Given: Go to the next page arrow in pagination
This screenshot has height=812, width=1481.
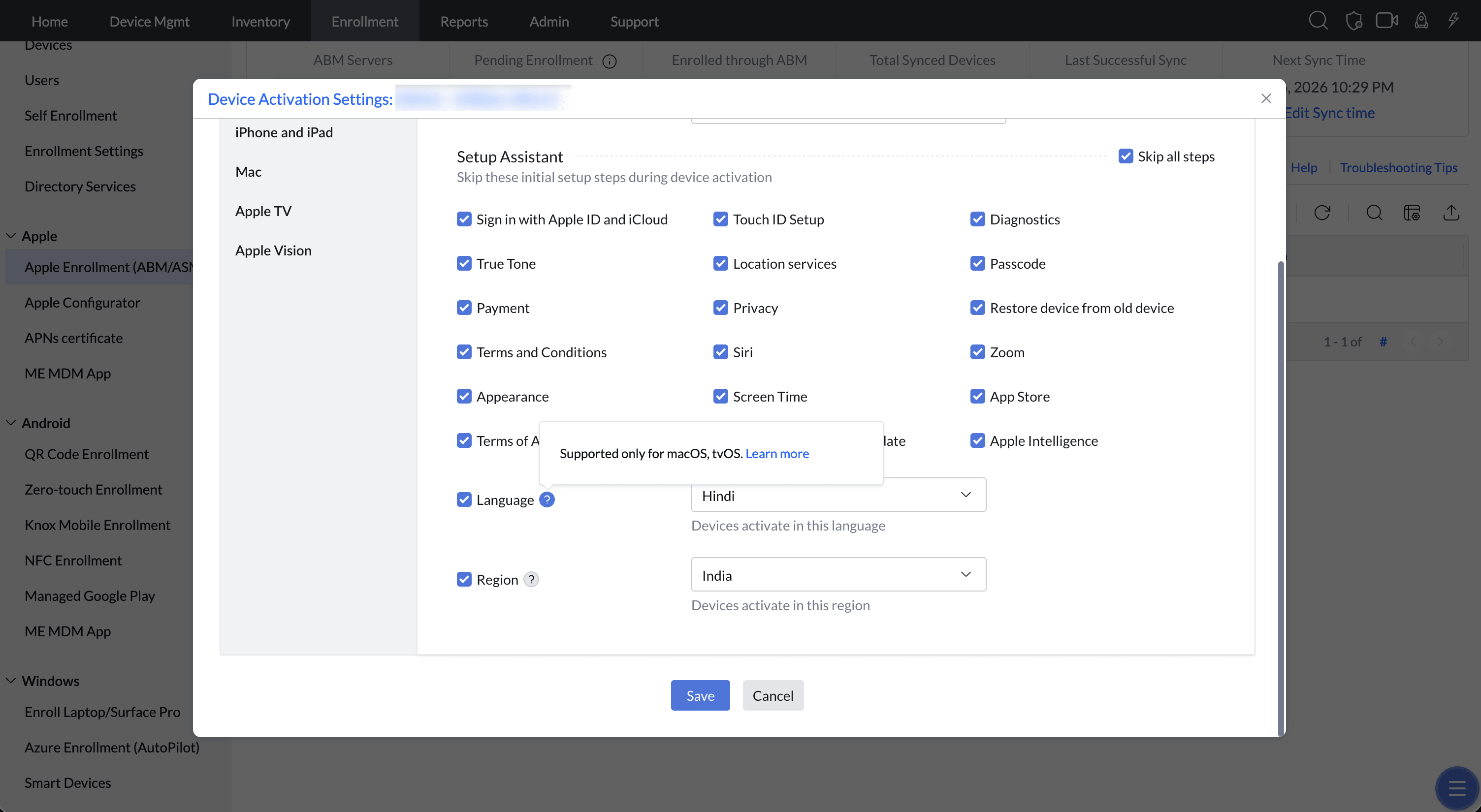Looking at the screenshot, I should click(x=1440, y=342).
